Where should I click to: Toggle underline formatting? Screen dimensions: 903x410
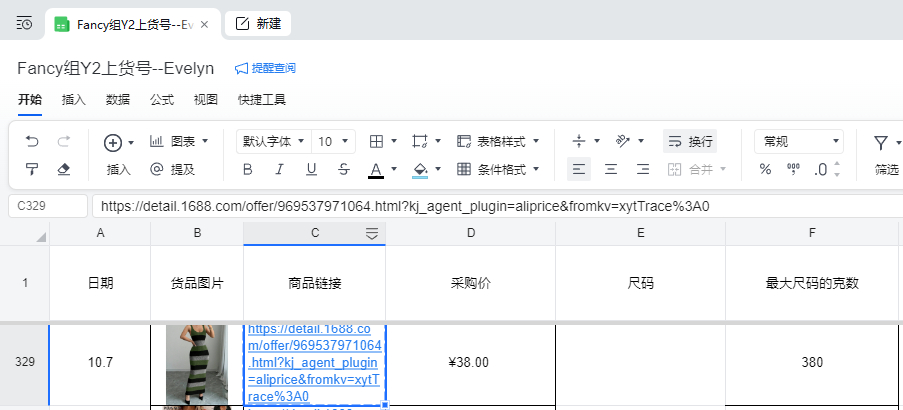click(311, 169)
